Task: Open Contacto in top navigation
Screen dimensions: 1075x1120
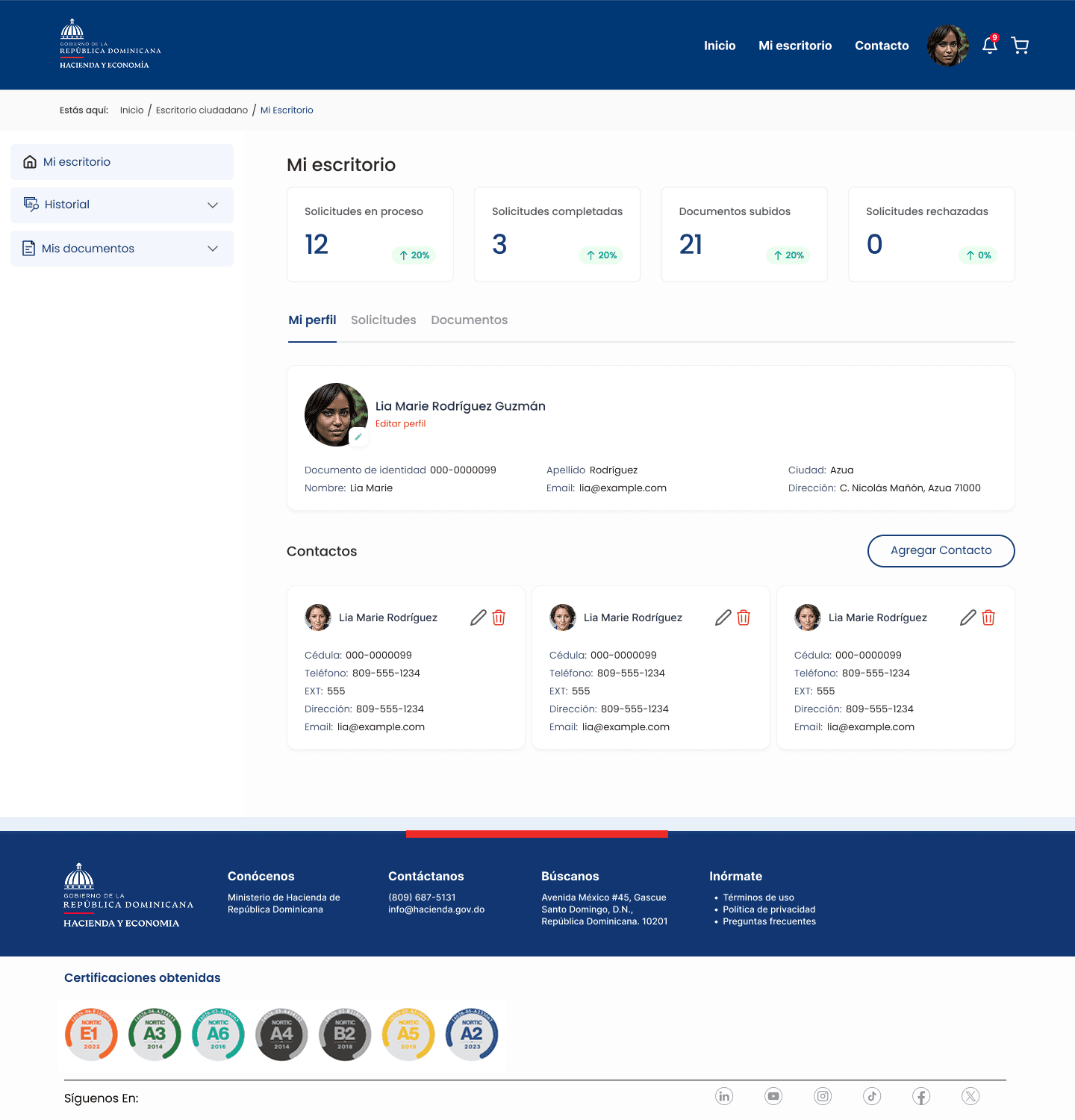Action: (882, 46)
